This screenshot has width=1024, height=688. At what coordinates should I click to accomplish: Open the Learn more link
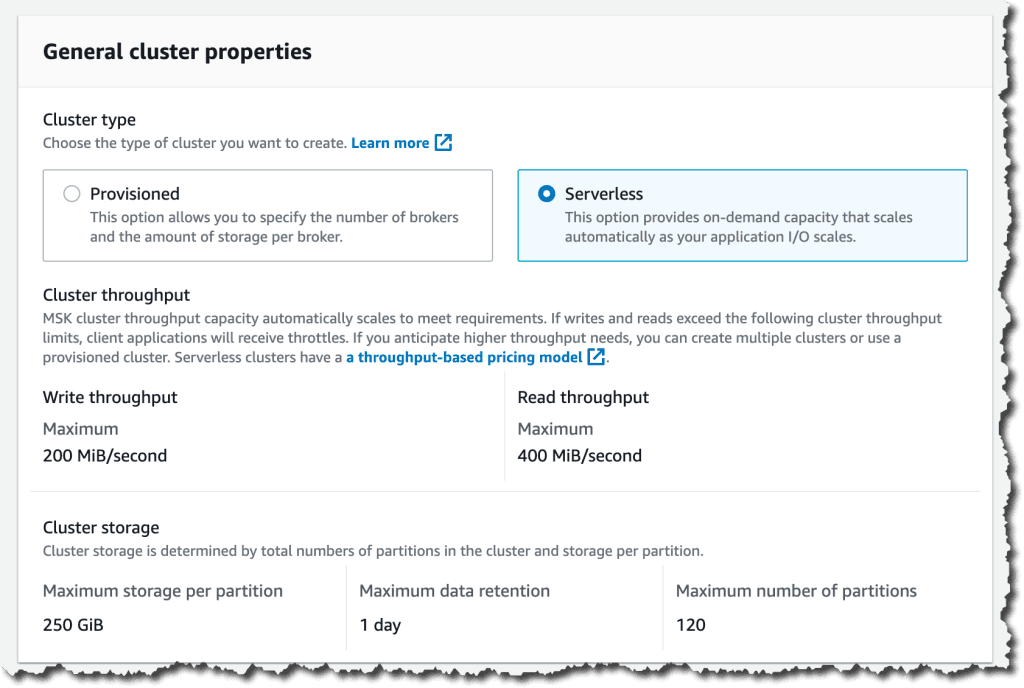coord(390,143)
